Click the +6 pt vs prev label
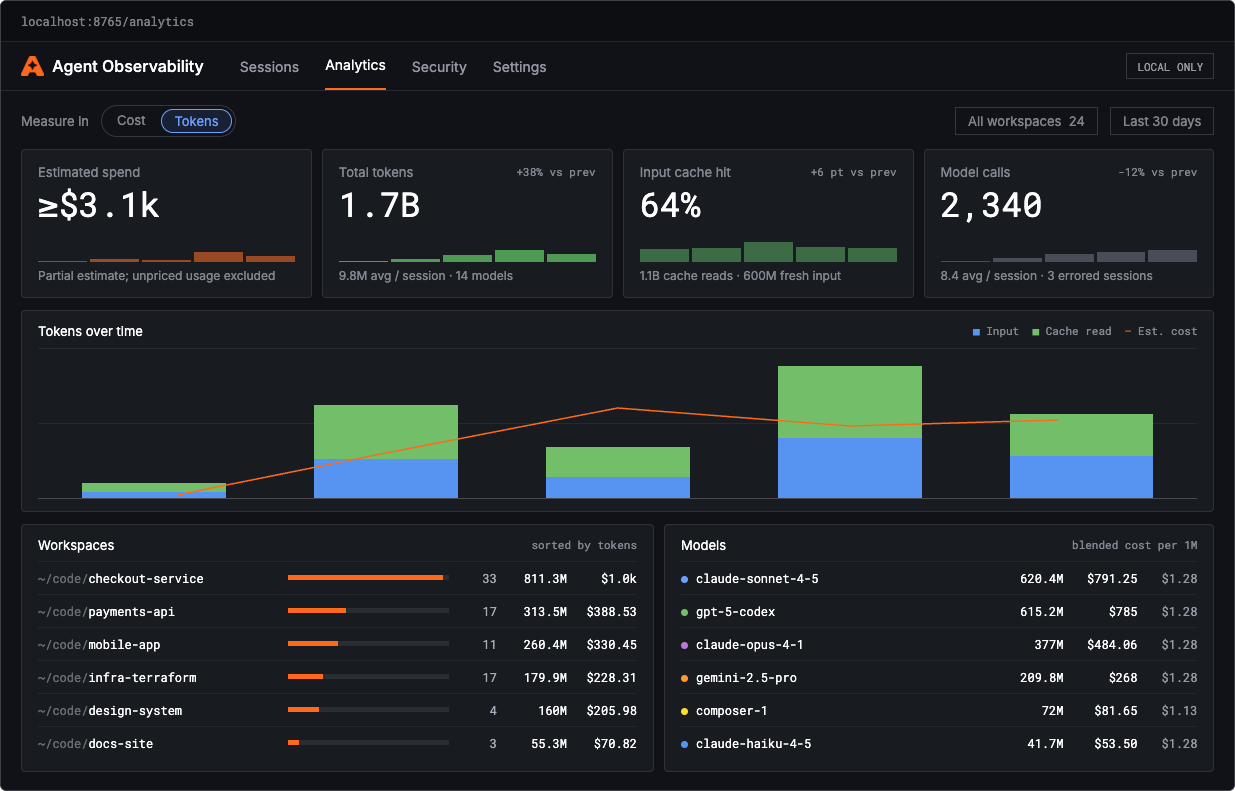The image size is (1235, 791). coord(854,172)
